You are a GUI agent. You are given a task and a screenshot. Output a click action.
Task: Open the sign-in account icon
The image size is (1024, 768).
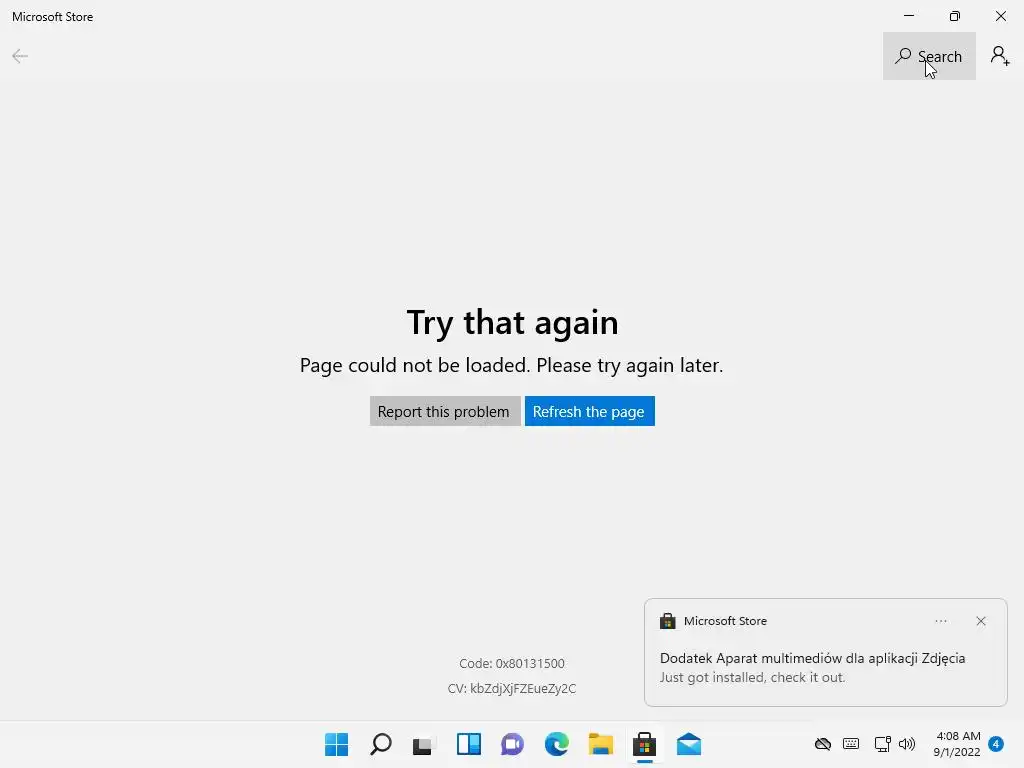point(1000,56)
